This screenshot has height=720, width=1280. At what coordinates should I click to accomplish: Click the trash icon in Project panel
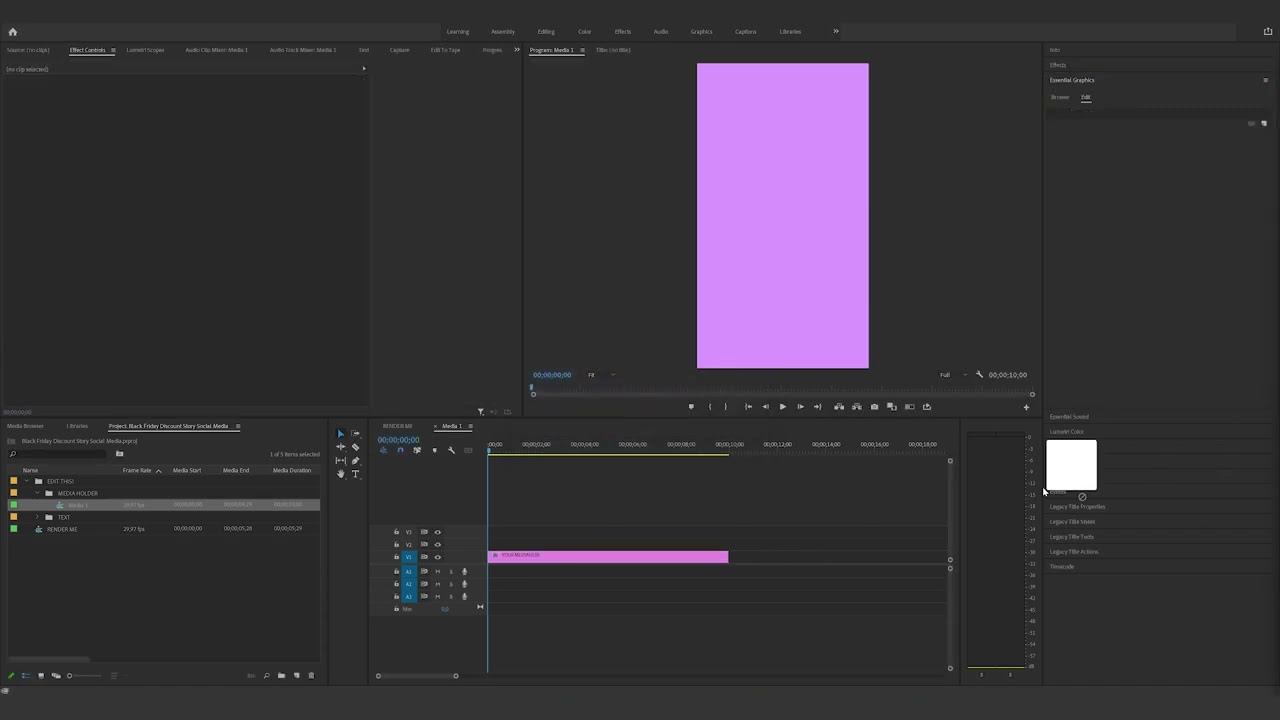click(311, 676)
